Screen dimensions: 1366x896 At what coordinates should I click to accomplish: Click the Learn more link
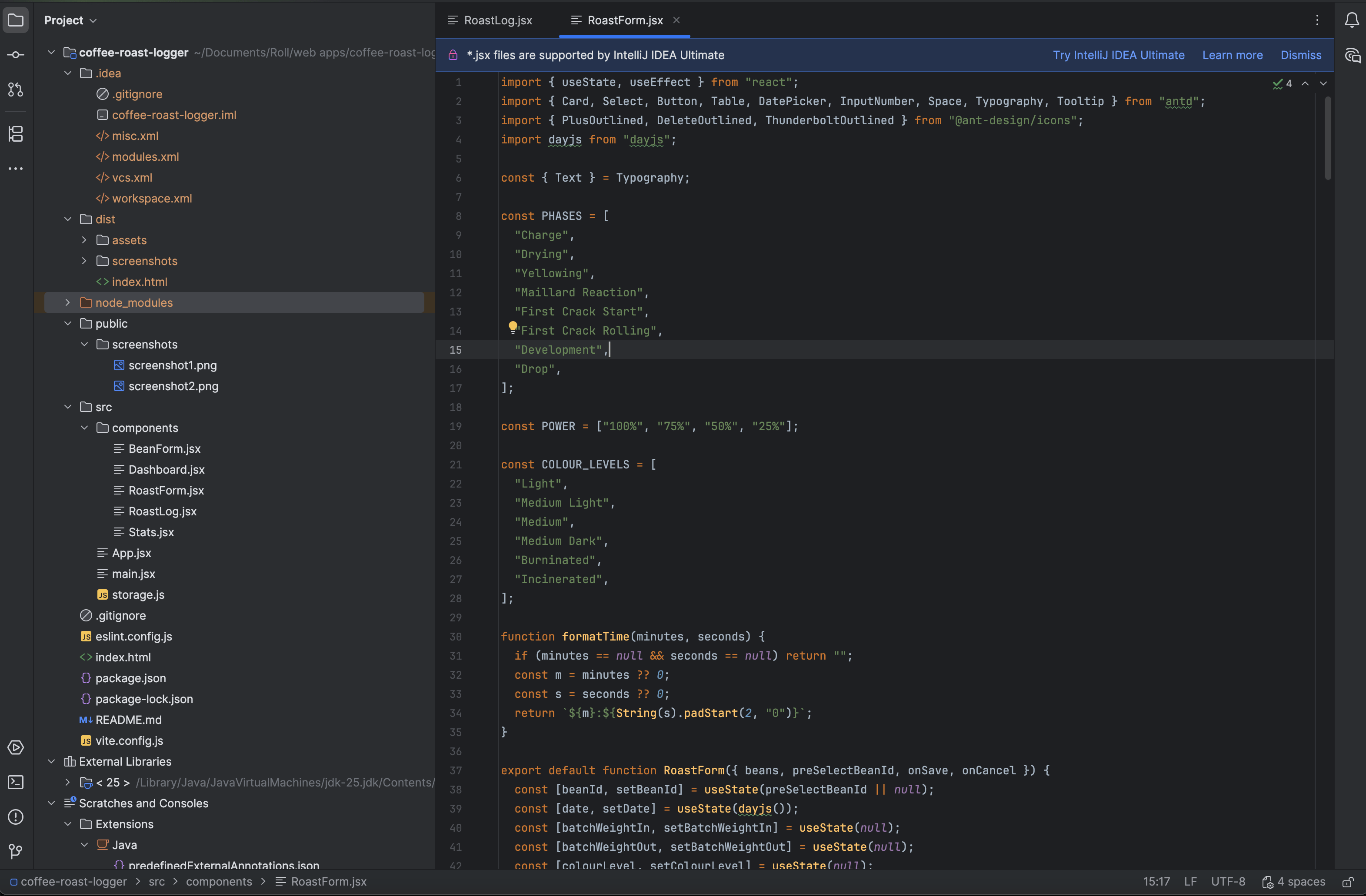click(x=1232, y=55)
